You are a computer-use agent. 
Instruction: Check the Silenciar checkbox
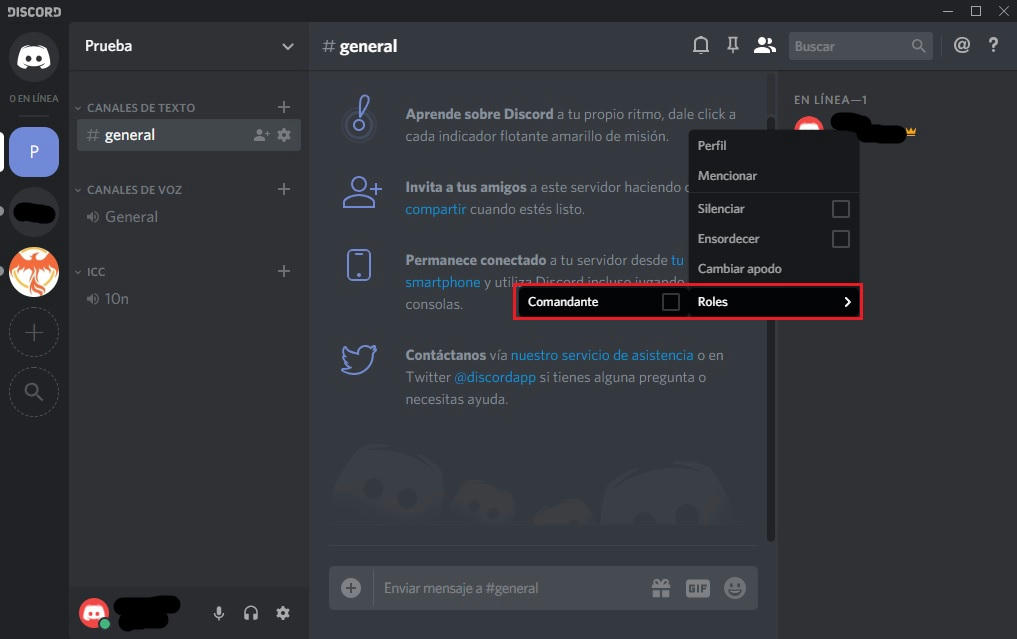[x=841, y=209]
